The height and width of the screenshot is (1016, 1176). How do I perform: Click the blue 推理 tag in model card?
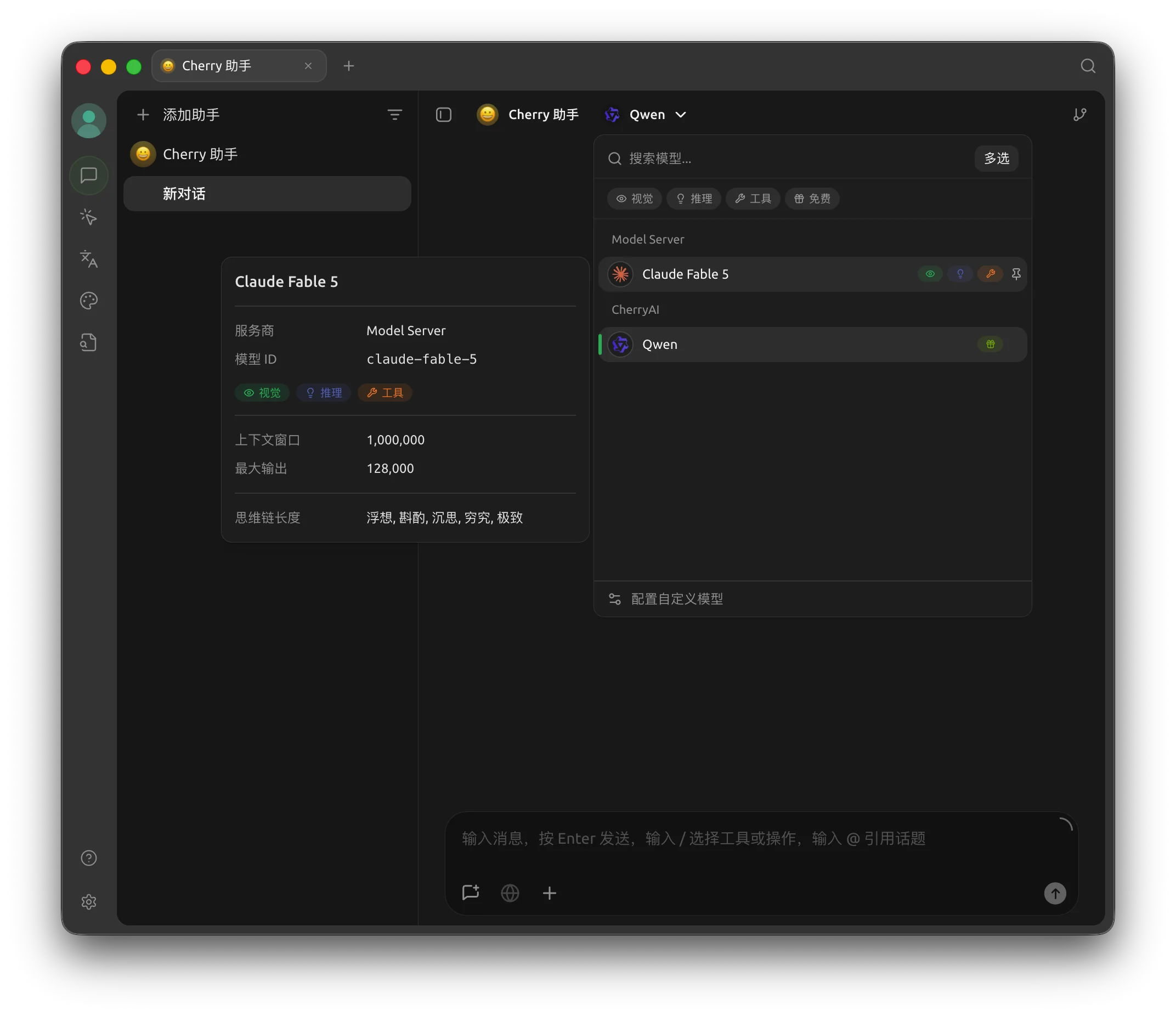coord(324,393)
